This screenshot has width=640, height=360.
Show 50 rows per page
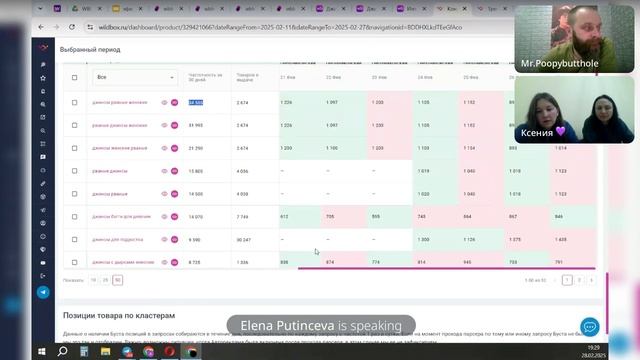[118, 280]
